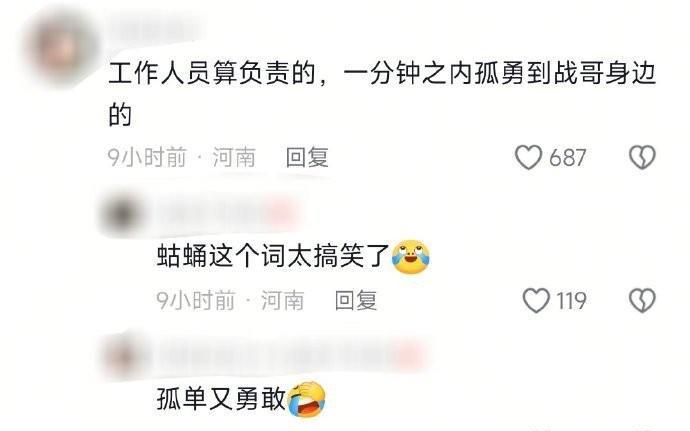Screen dimensions: 690x431
Task: Click 回复 under the 蛄蛹 reply
Action: [x=356, y=300]
